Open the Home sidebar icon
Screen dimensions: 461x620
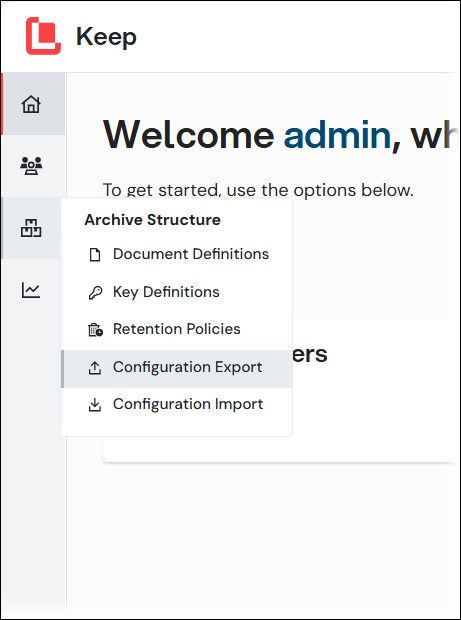(x=31, y=104)
